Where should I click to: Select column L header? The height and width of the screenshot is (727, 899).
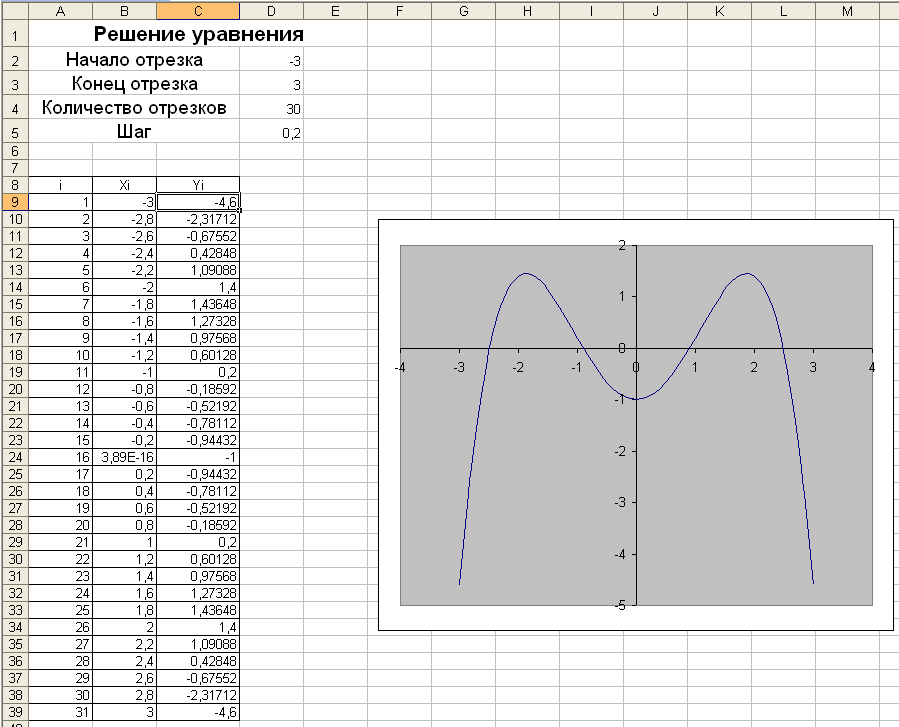pyautogui.click(x=784, y=11)
